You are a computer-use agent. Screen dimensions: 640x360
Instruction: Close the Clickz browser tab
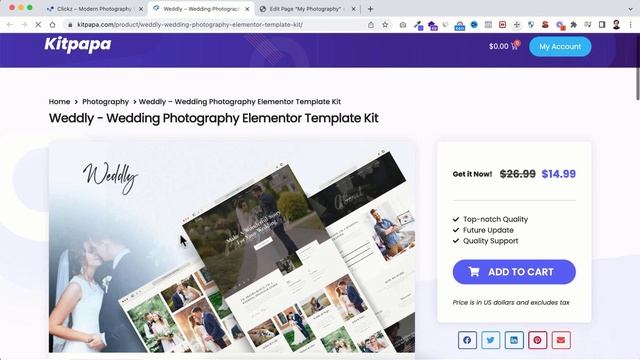141,9
